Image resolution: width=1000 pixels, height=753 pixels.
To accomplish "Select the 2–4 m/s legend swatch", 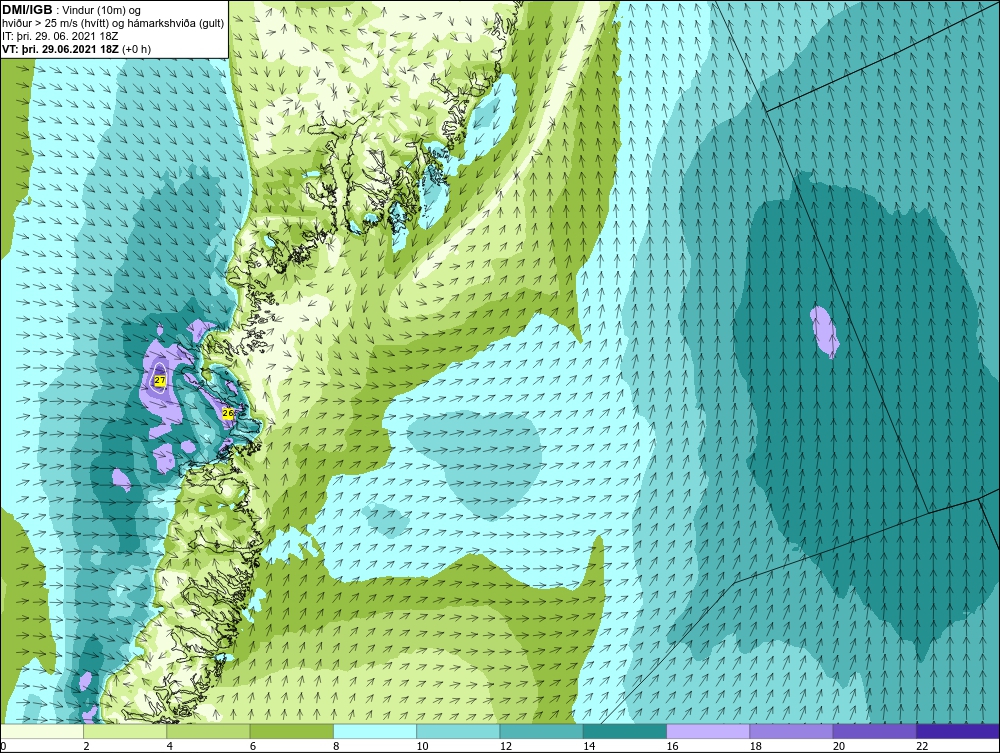I will [x=125, y=731].
